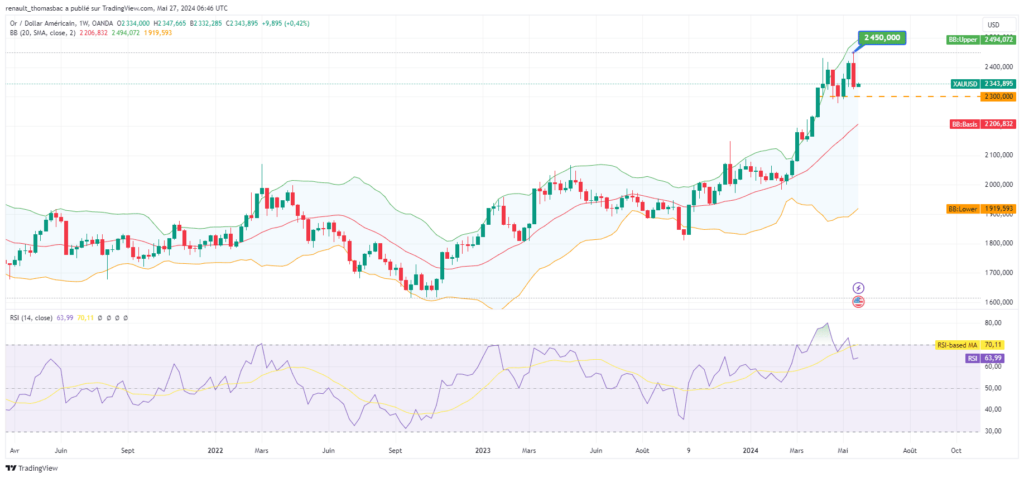
Task: Click the purple lightning event icon
Action: pos(858,288)
